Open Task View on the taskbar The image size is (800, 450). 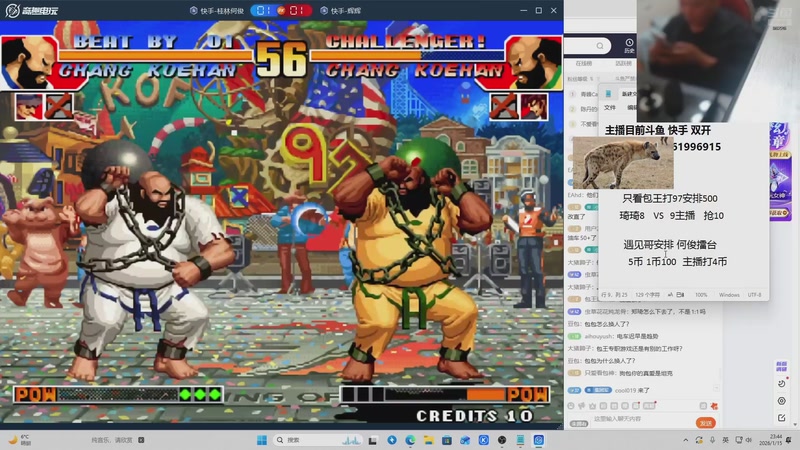coord(373,440)
